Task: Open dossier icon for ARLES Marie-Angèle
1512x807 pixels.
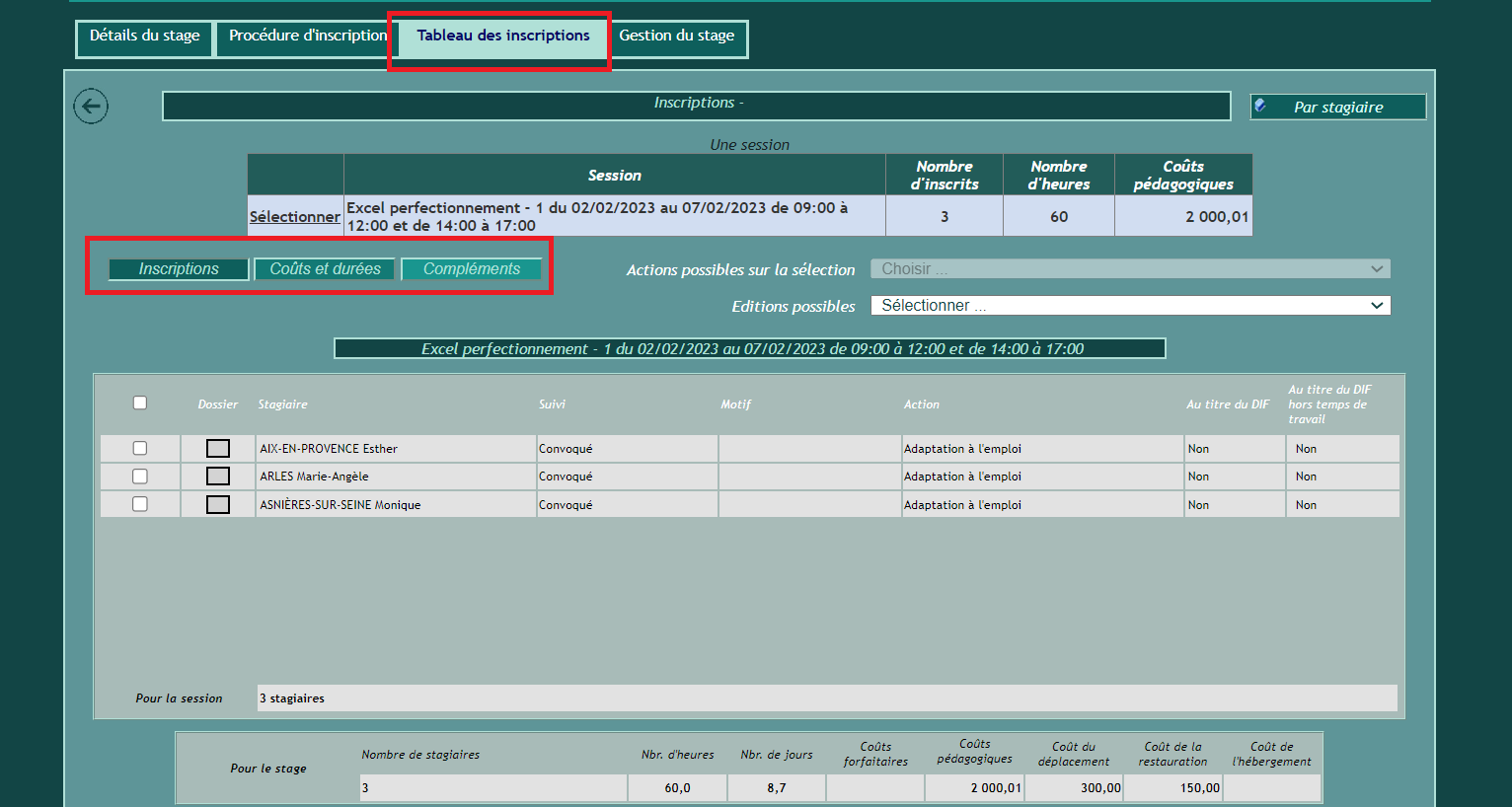Action: pyautogui.click(x=218, y=477)
